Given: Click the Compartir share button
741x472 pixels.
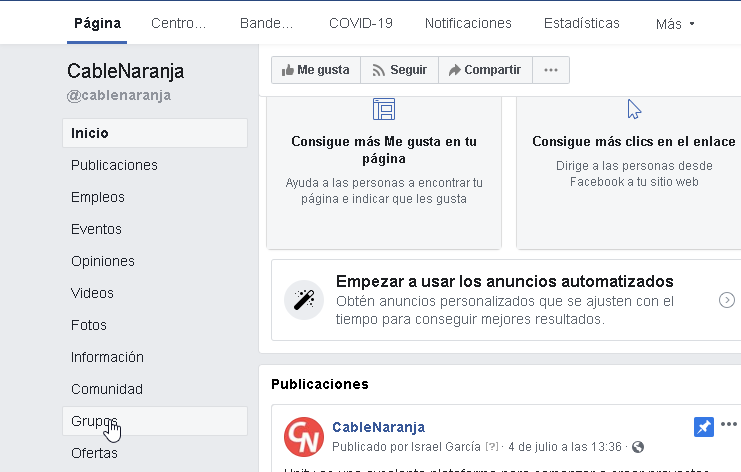Looking at the screenshot, I should pyautogui.click(x=485, y=70).
